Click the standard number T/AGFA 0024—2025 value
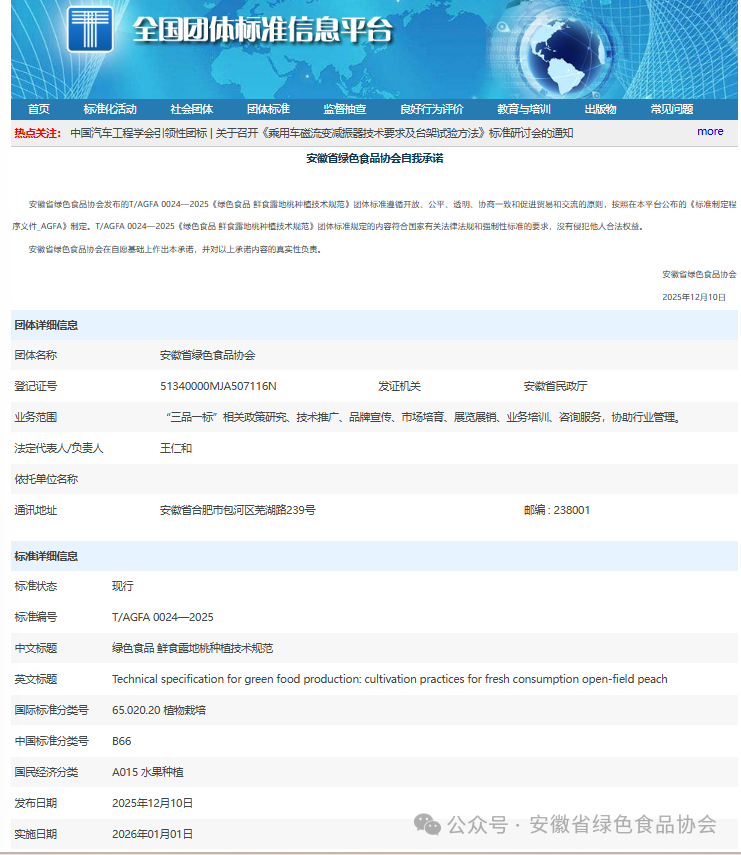The height and width of the screenshot is (855, 741). [x=162, y=617]
